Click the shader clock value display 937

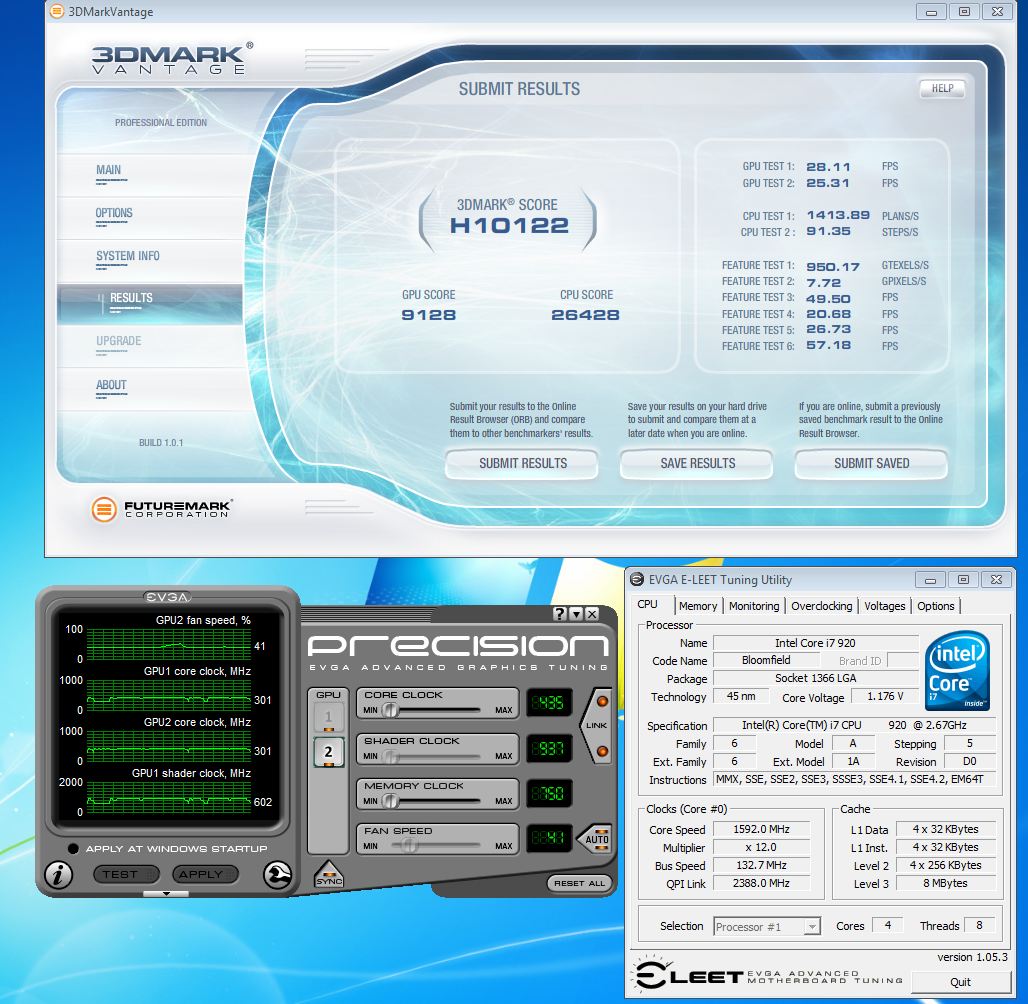click(549, 748)
